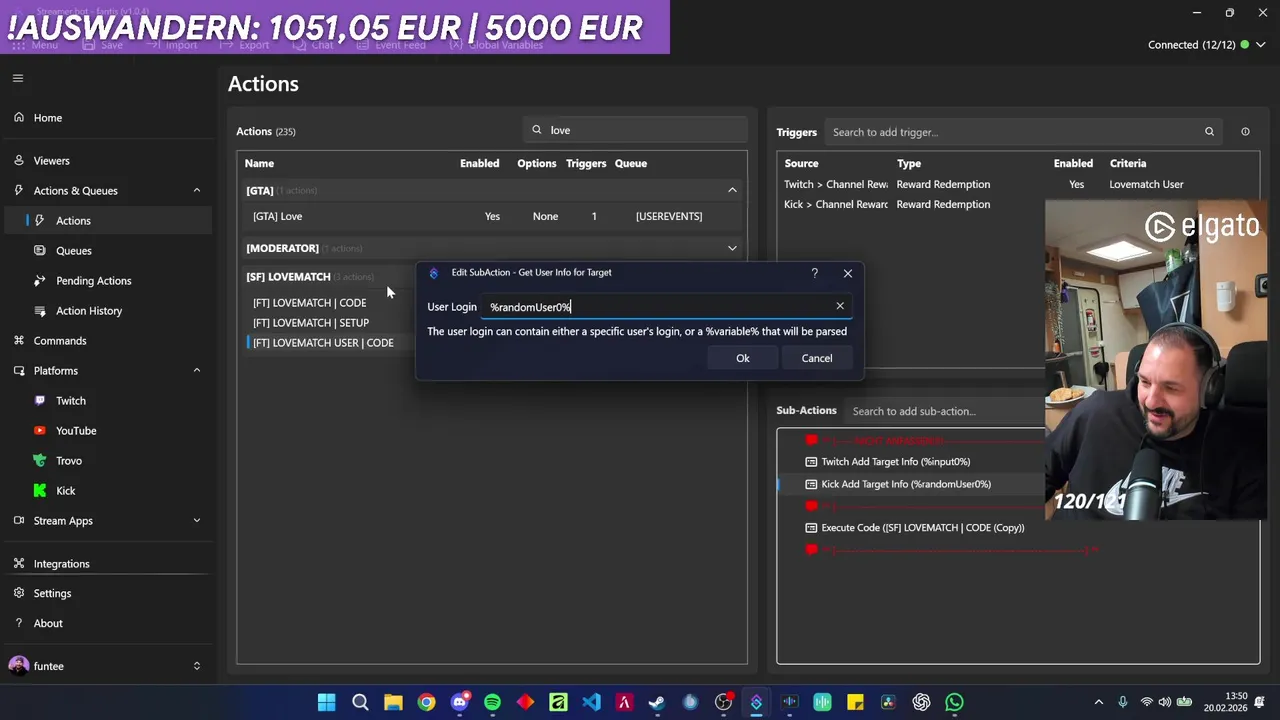Confirm the dialog with Ok
The image size is (1280, 720).
click(743, 358)
